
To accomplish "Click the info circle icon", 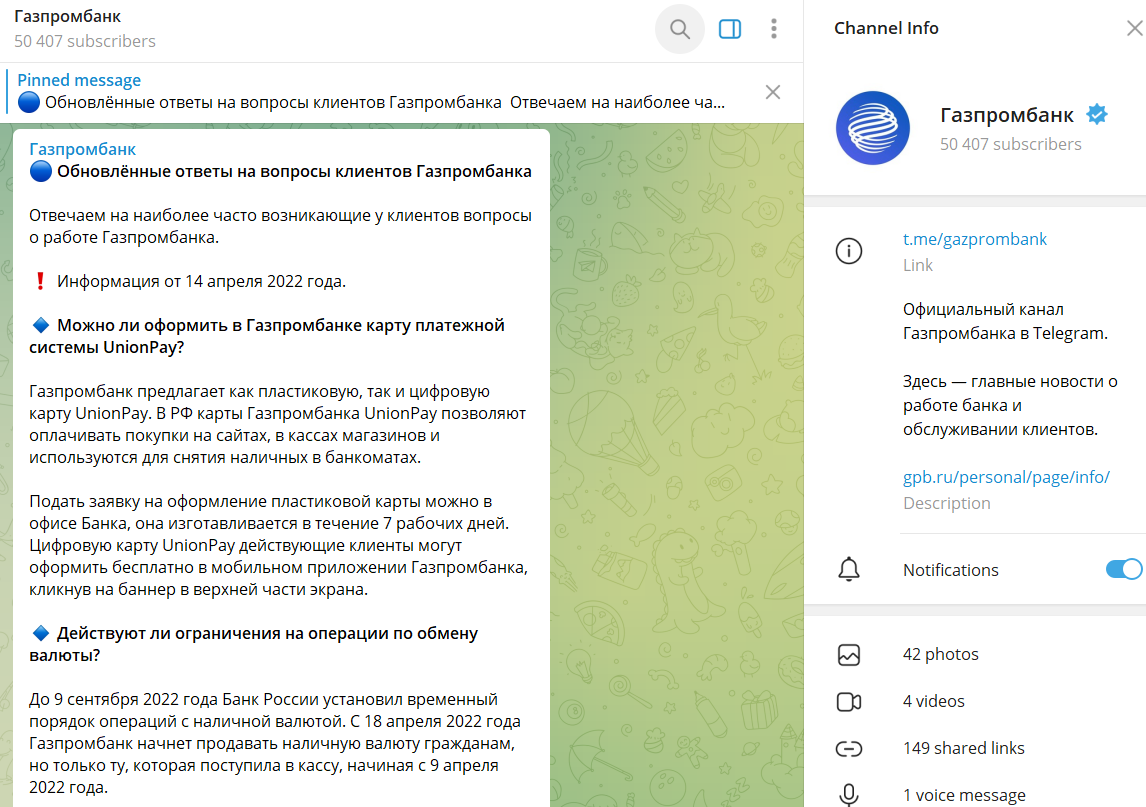I will tap(849, 251).
